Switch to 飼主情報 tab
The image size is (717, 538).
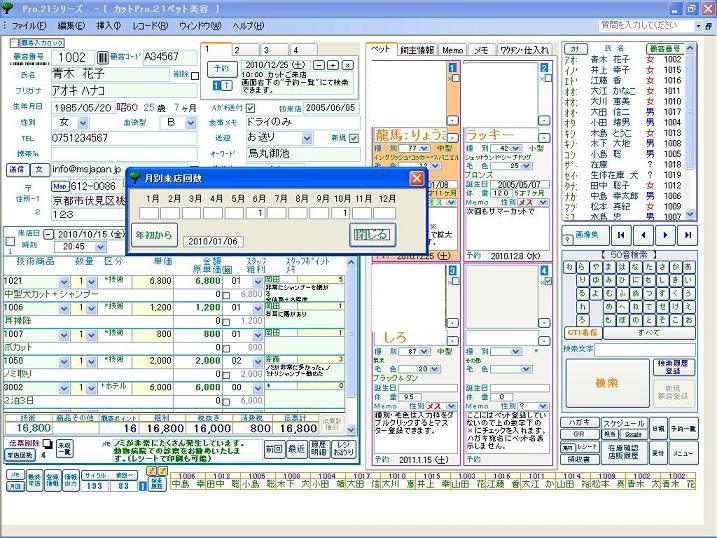(x=417, y=50)
